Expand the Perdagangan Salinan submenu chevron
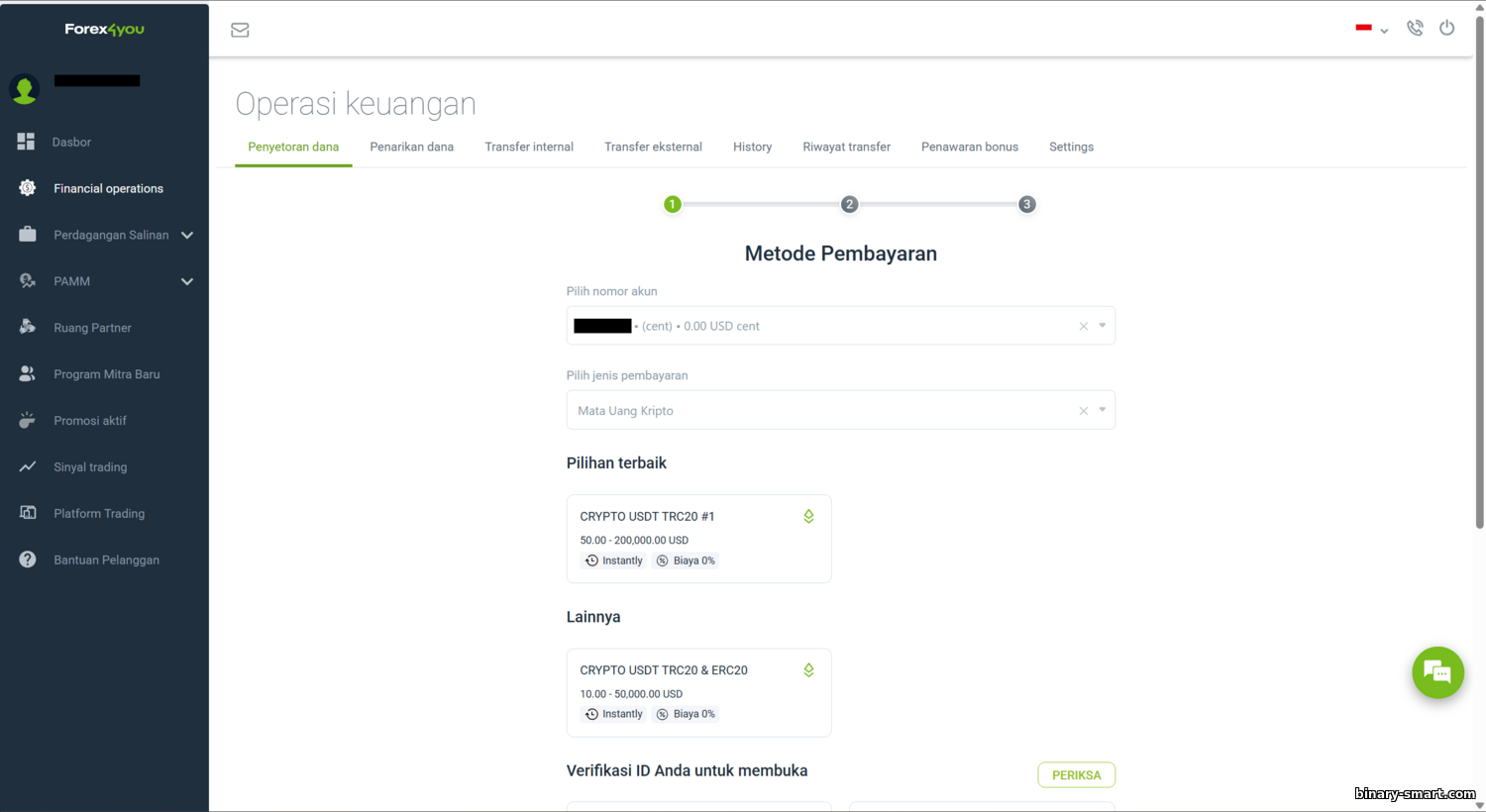Viewport: 1486px width, 812px height. [187, 235]
